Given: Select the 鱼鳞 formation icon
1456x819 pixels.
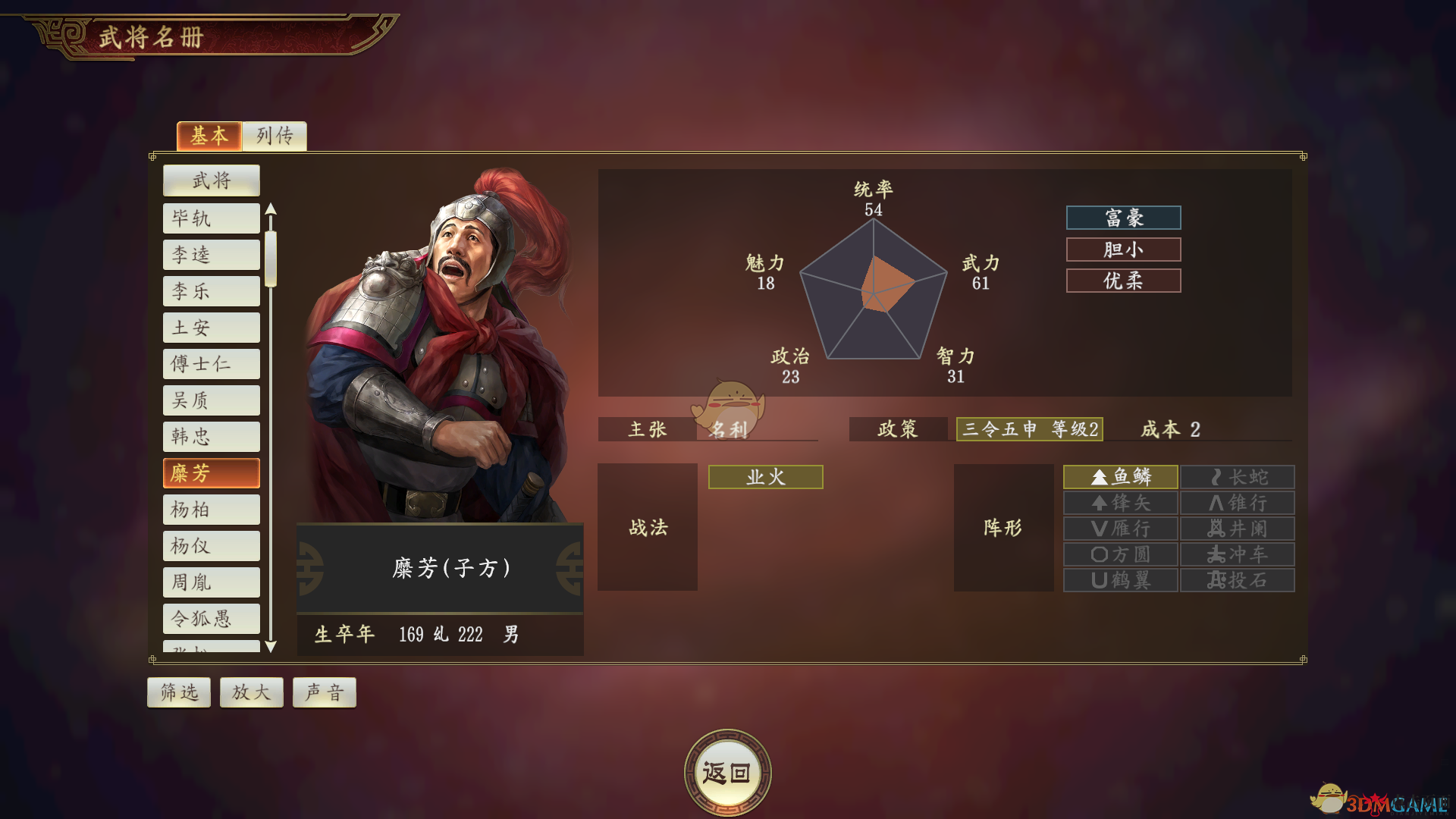Looking at the screenshot, I should pos(1120,477).
